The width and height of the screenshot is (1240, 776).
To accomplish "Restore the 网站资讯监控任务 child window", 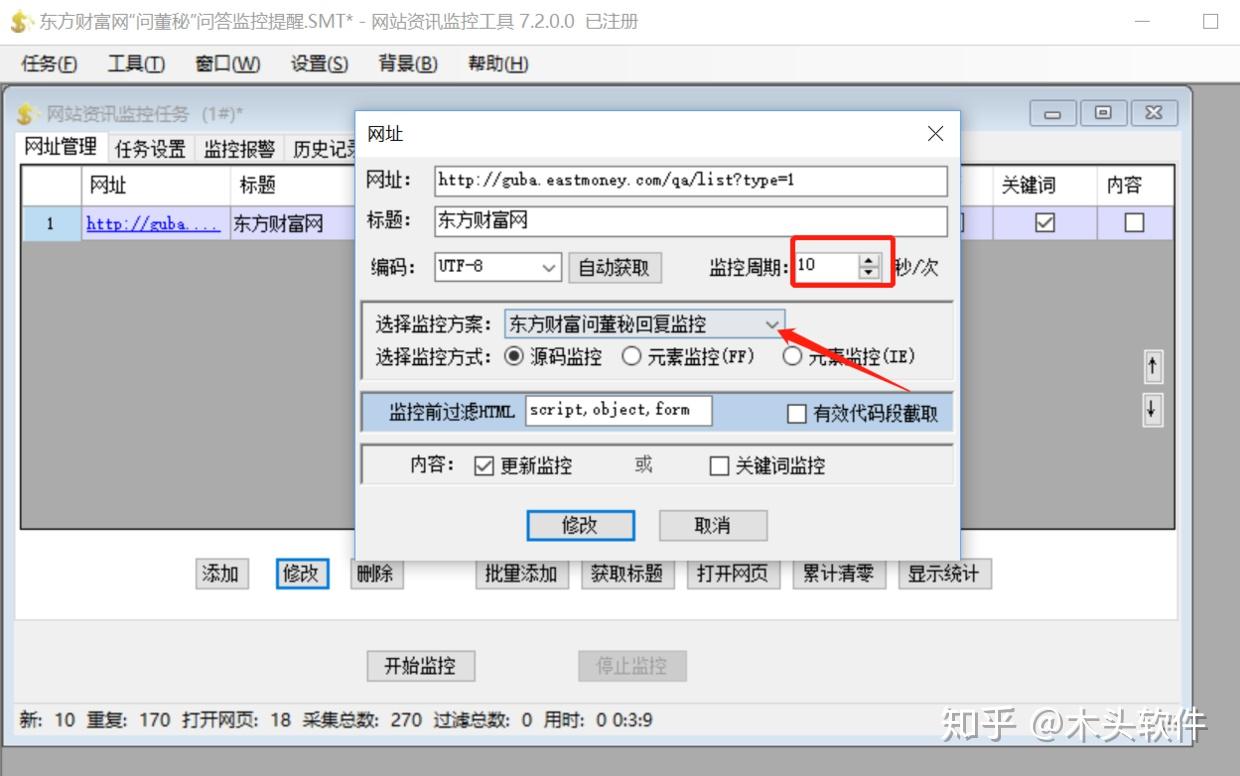I will click(1103, 113).
